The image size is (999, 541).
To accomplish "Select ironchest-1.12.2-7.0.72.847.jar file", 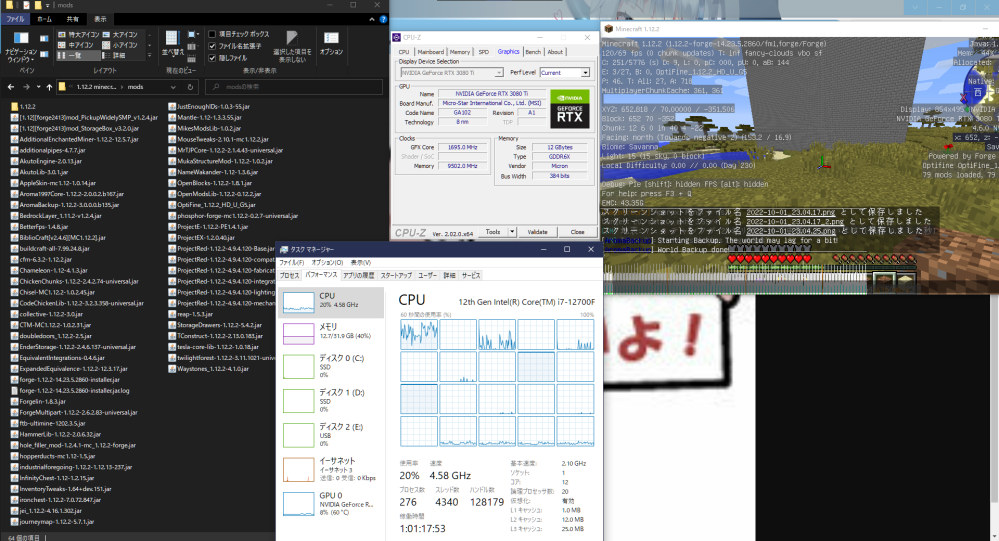I will [55, 500].
